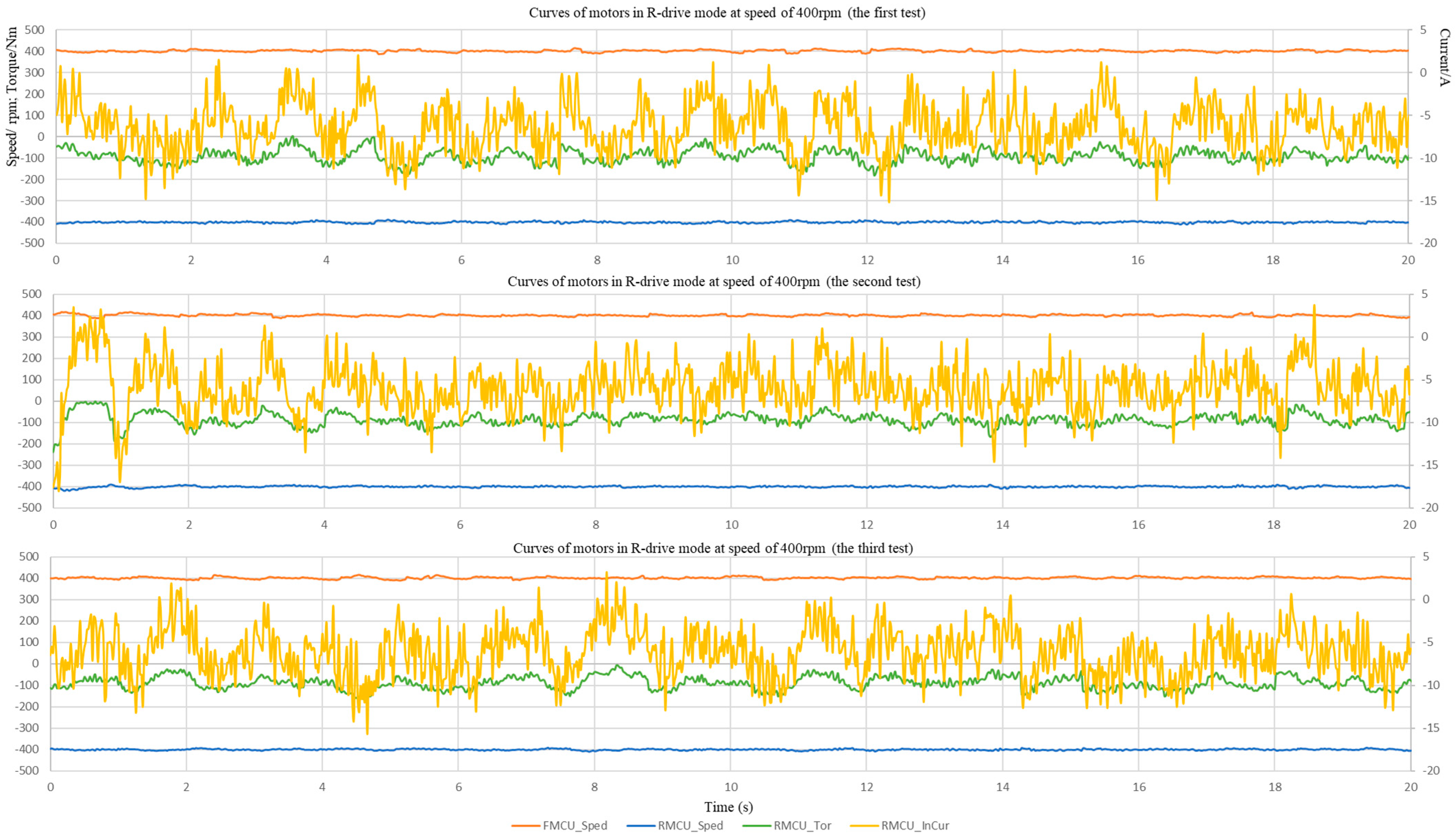Click the -500 left tick in first chart

pos(33,243)
